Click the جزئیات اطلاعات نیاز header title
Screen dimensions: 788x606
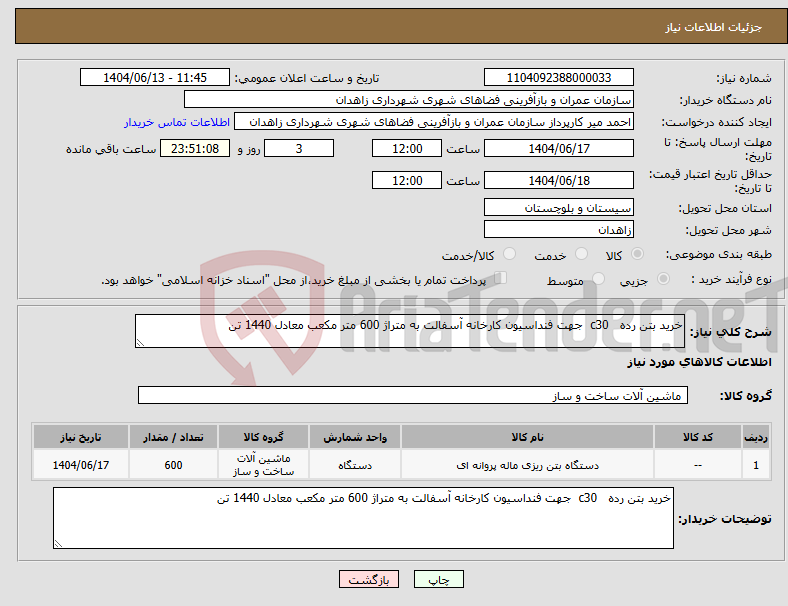[714, 27]
